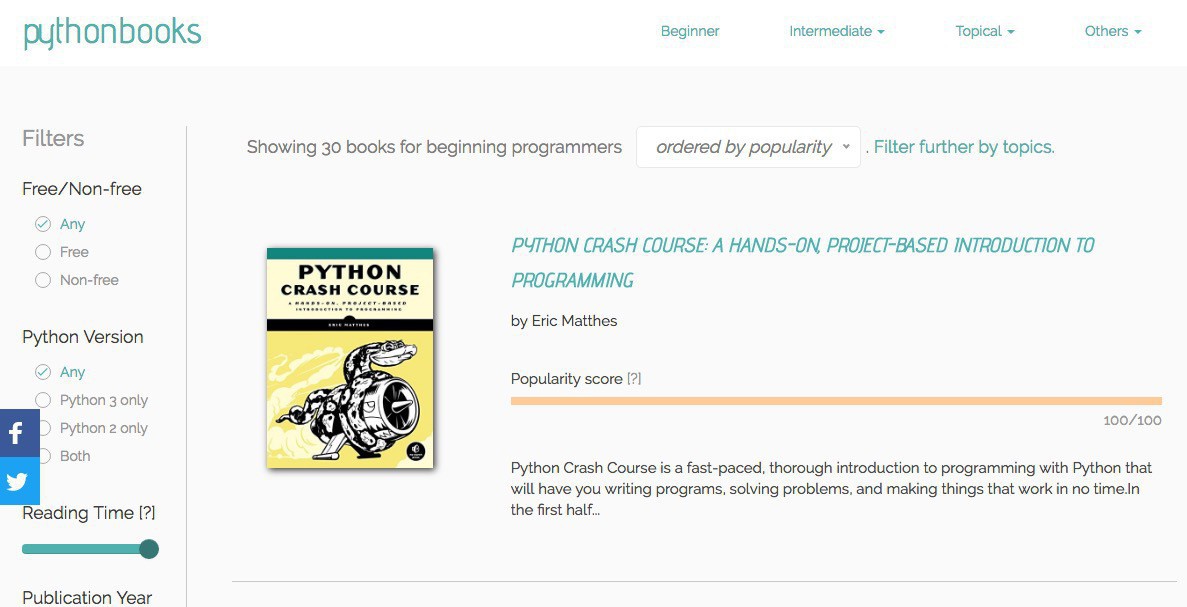Screen dimensions: 1187x607
Task: Click the Reading Time slider handle
Action: click(x=149, y=549)
